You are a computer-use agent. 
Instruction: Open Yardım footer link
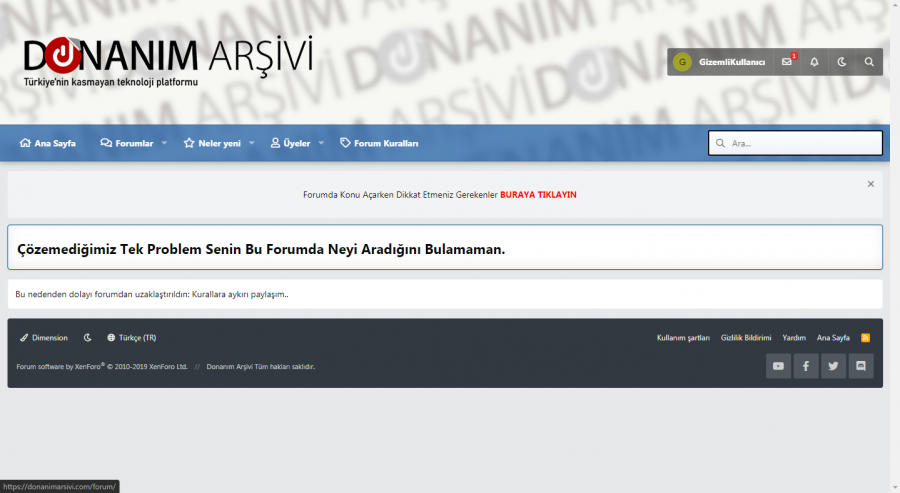click(794, 337)
